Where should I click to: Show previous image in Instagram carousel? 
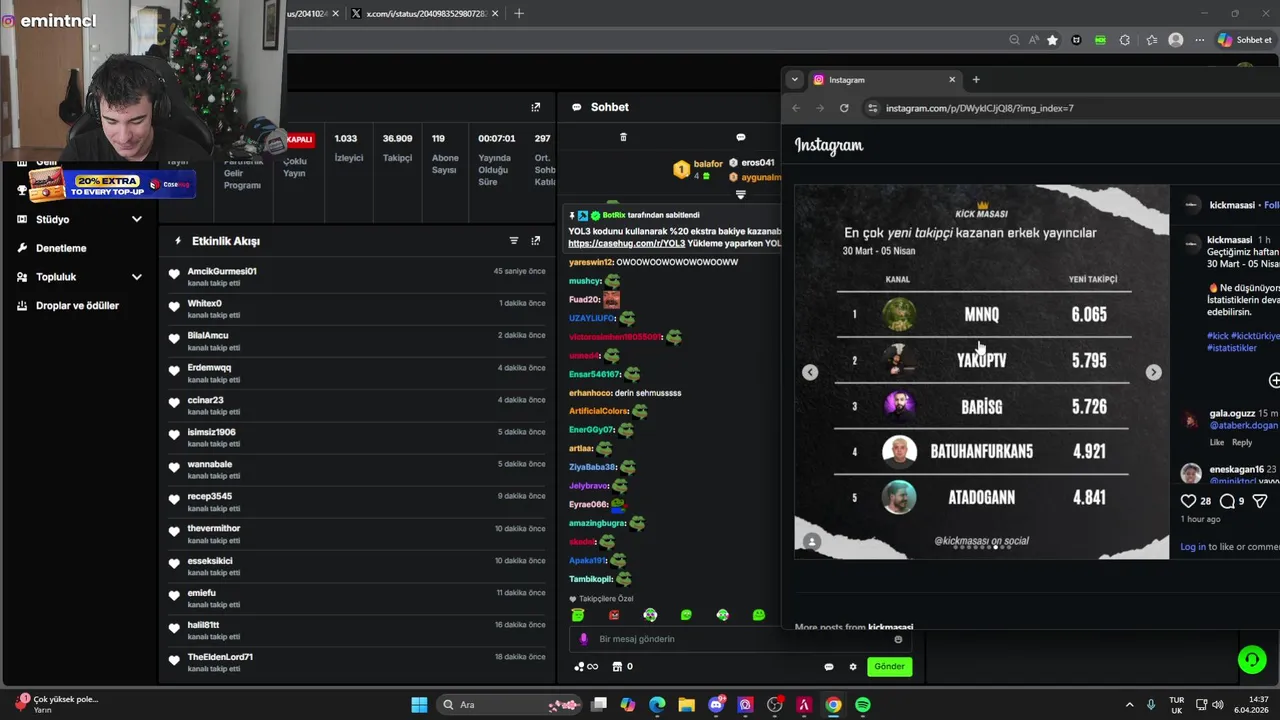810,372
